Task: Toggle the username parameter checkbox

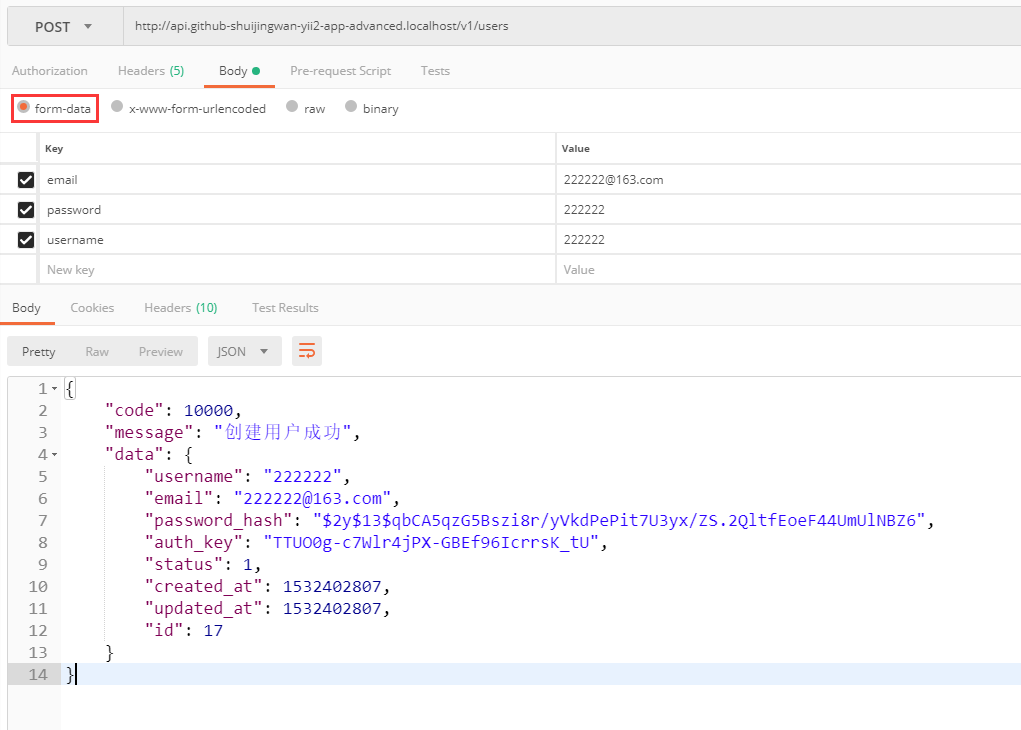Action: [26, 240]
